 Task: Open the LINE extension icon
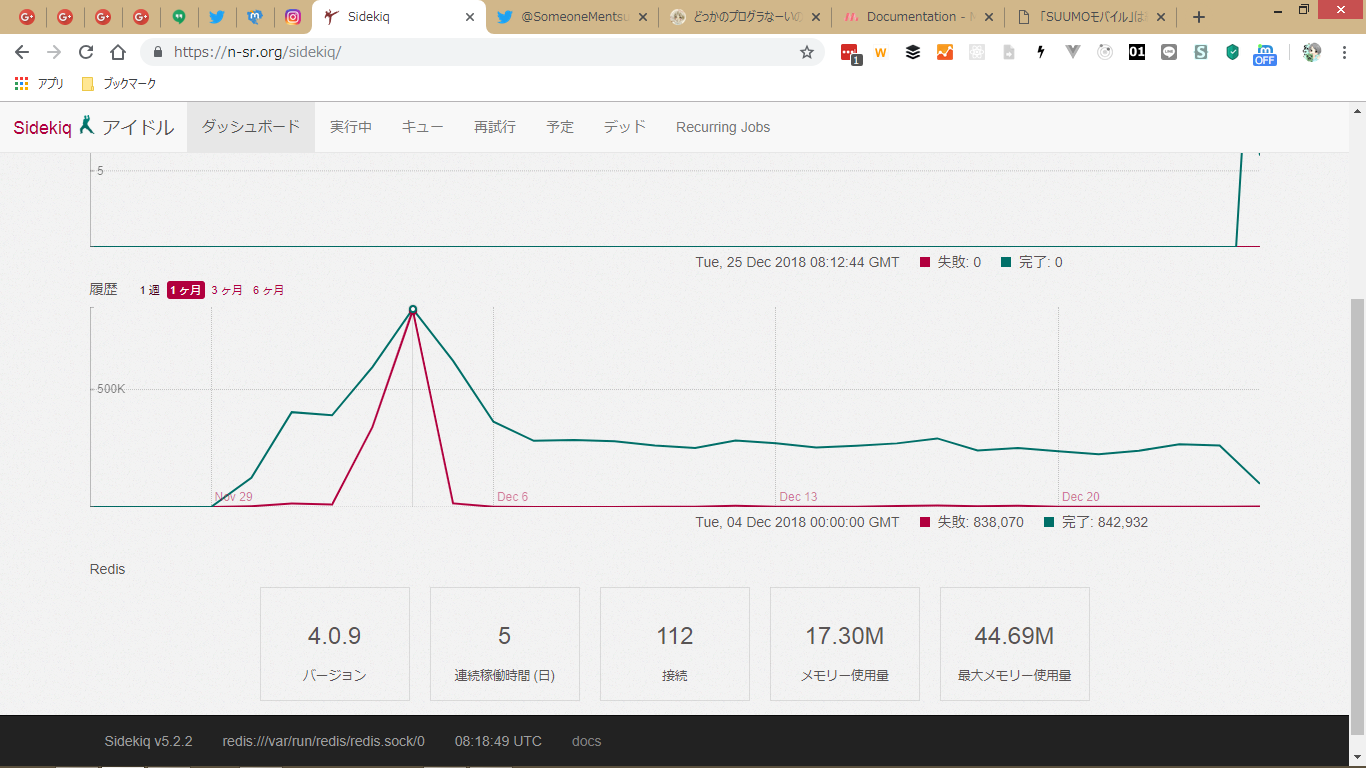[x=1168, y=52]
